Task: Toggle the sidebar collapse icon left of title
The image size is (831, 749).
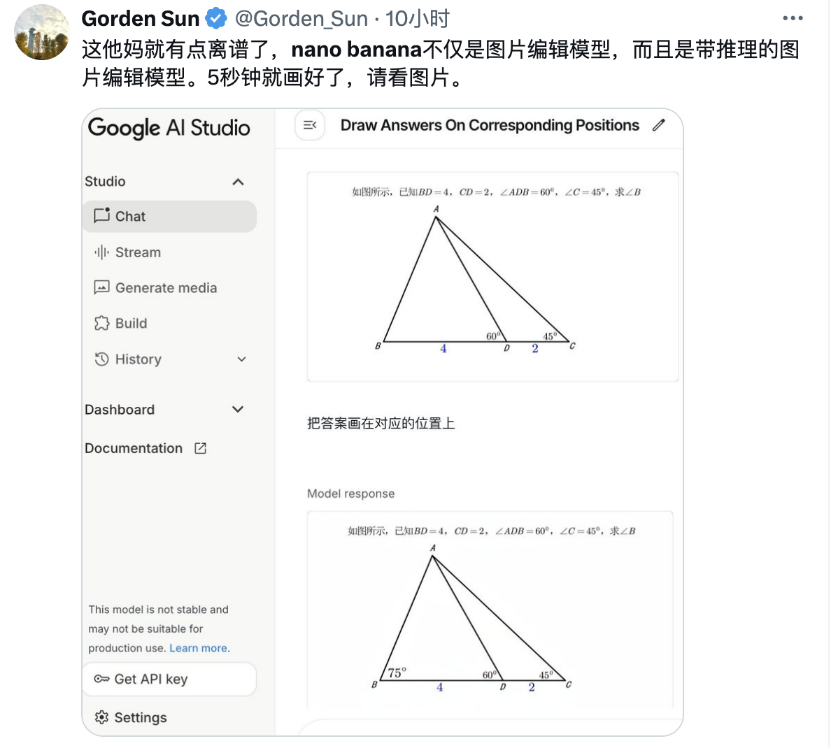Action: pos(310,125)
